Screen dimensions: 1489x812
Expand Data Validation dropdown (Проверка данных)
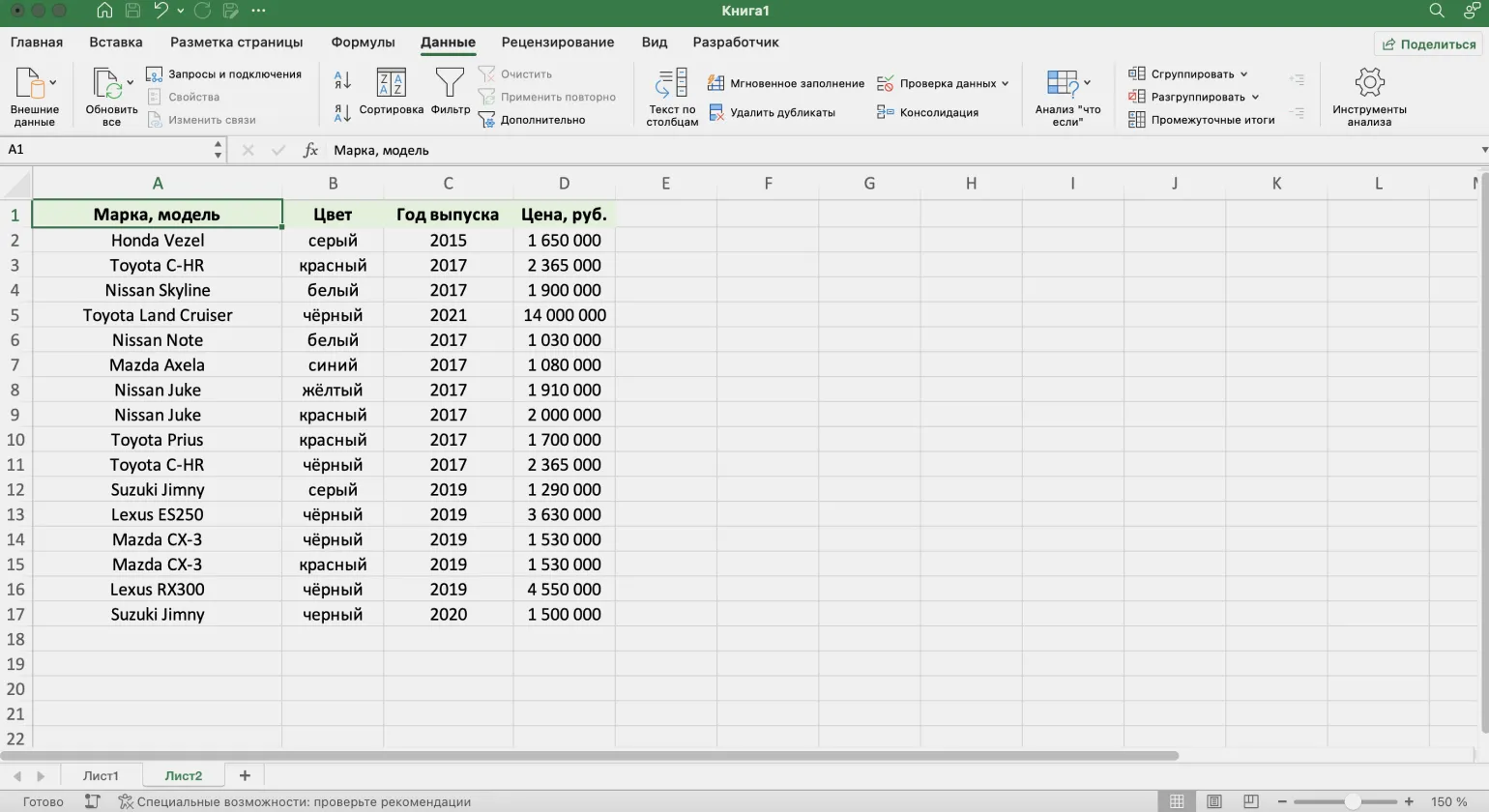tap(1005, 84)
